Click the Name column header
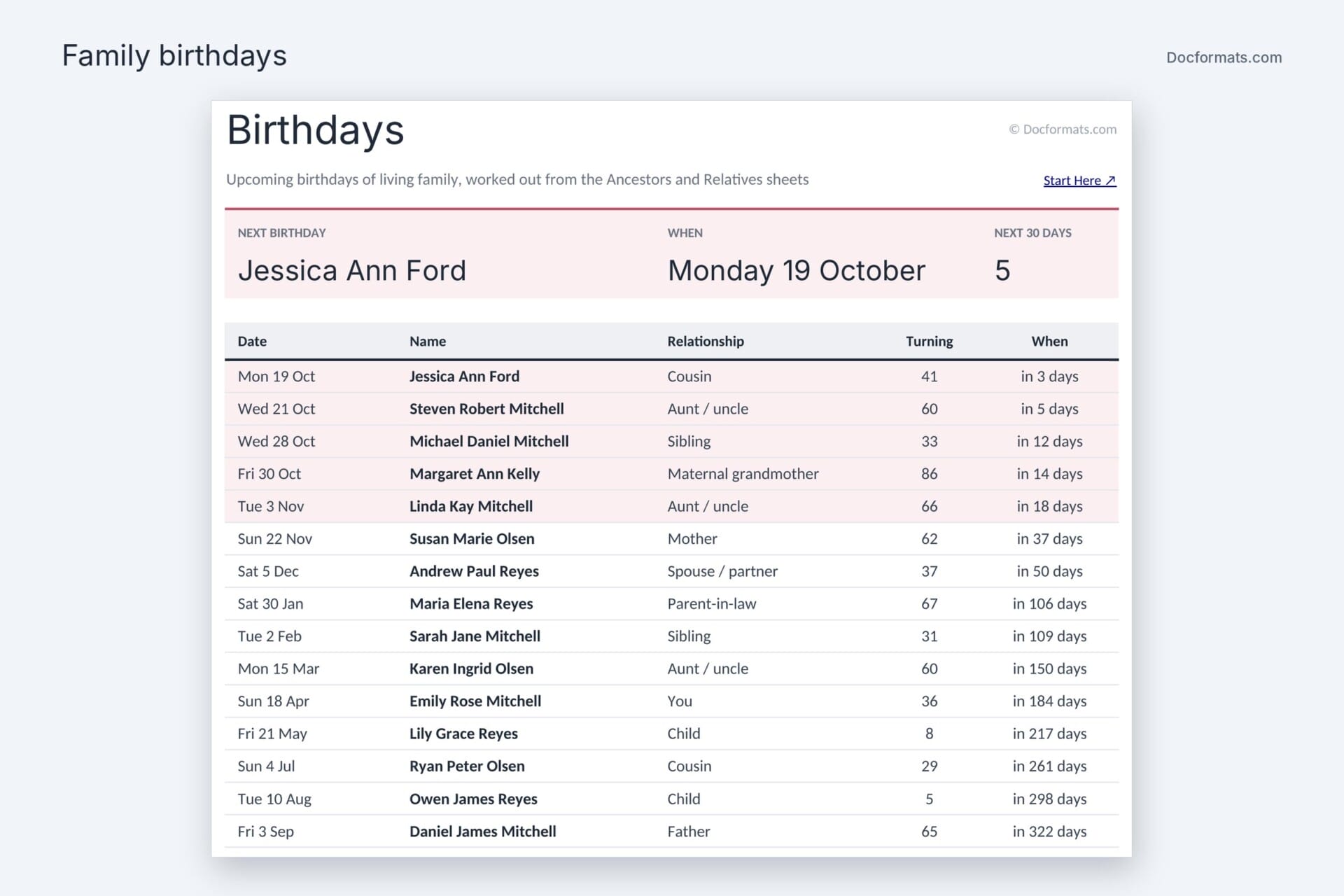Image resolution: width=1344 pixels, height=896 pixels. click(428, 341)
